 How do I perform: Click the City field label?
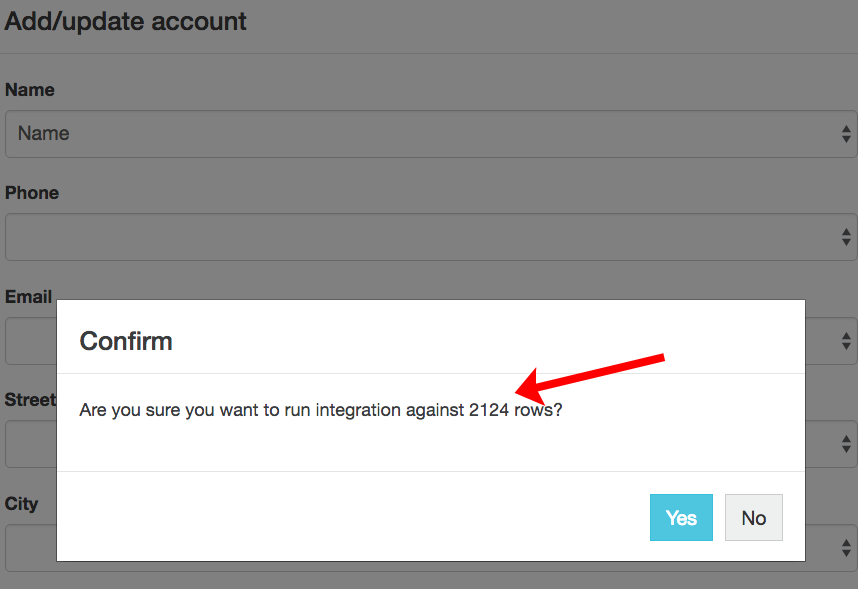[21, 504]
